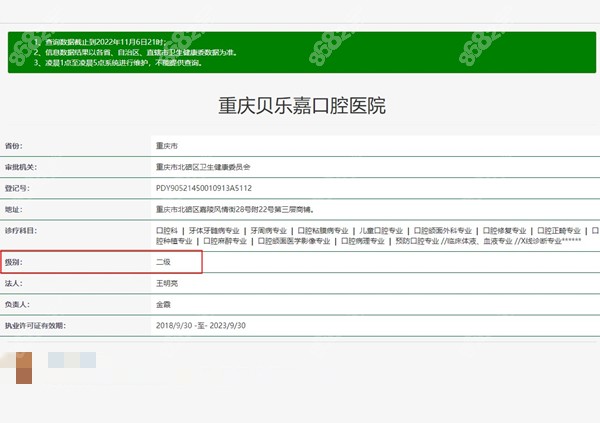Click the 口腔粘膜病专业 entry
Viewport: 600px width, 423px height.
click(x=323, y=231)
